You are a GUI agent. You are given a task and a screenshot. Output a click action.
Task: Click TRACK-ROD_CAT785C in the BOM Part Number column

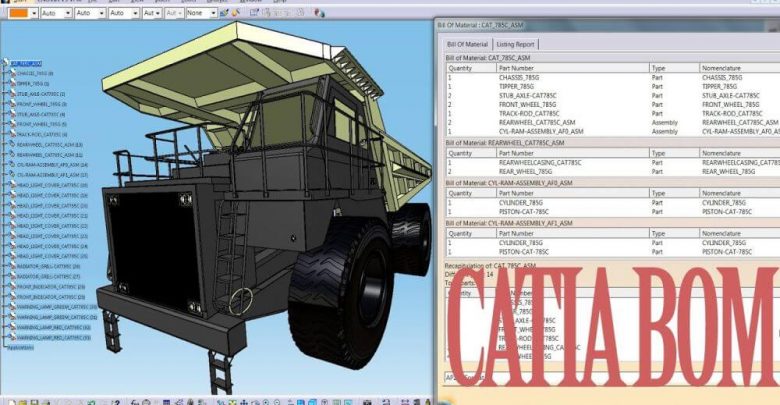pyautogui.click(x=529, y=113)
